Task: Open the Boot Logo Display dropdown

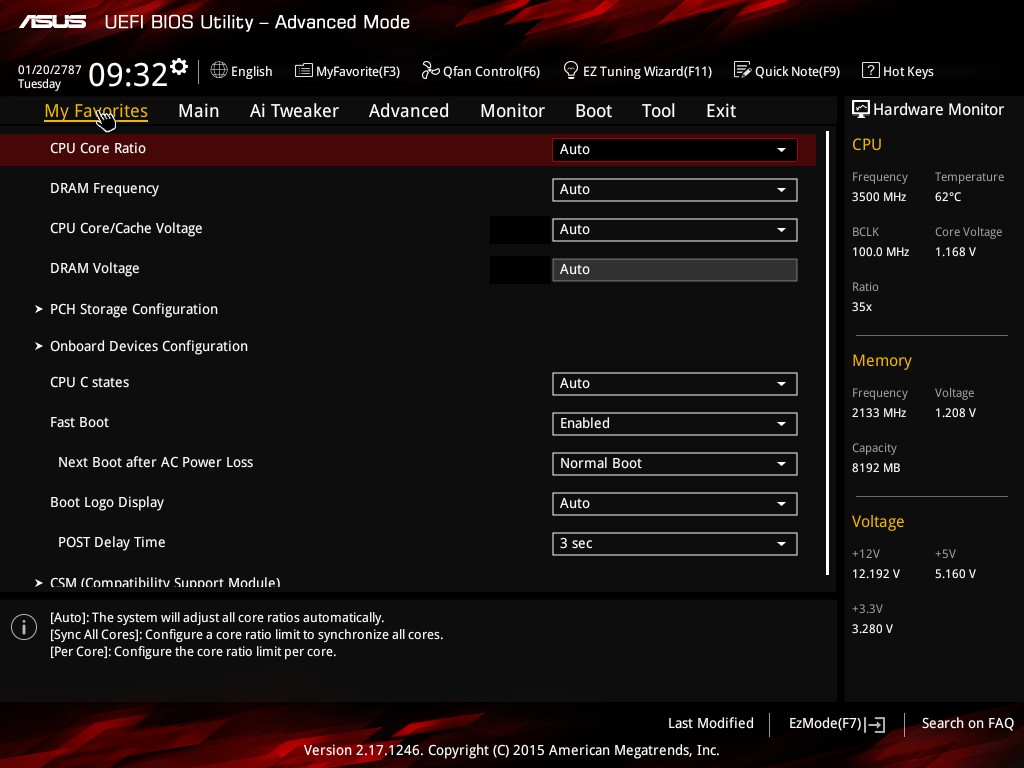Action: (x=675, y=504)
